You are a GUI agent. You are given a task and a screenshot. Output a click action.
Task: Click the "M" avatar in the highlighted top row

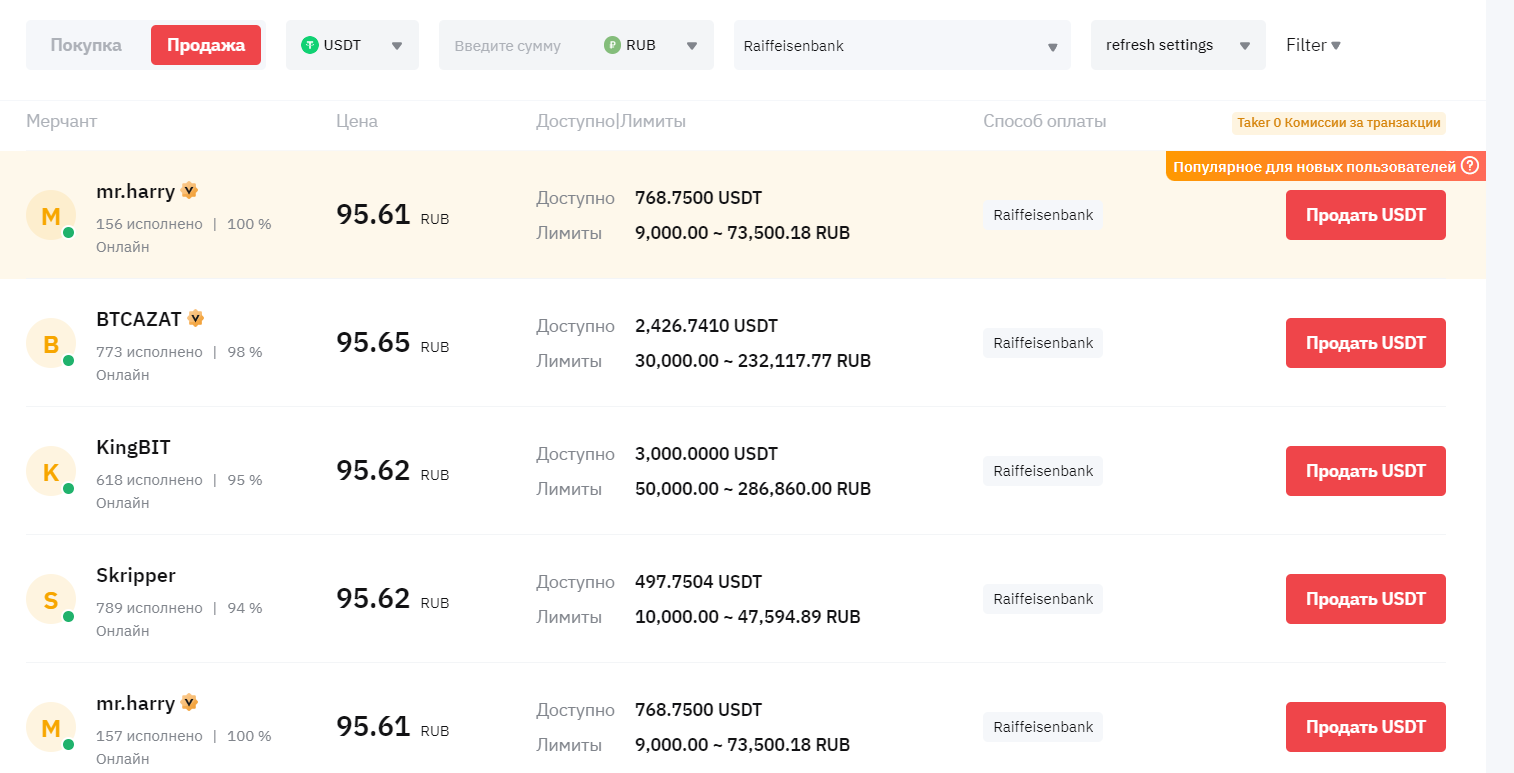tap(51, 216)
